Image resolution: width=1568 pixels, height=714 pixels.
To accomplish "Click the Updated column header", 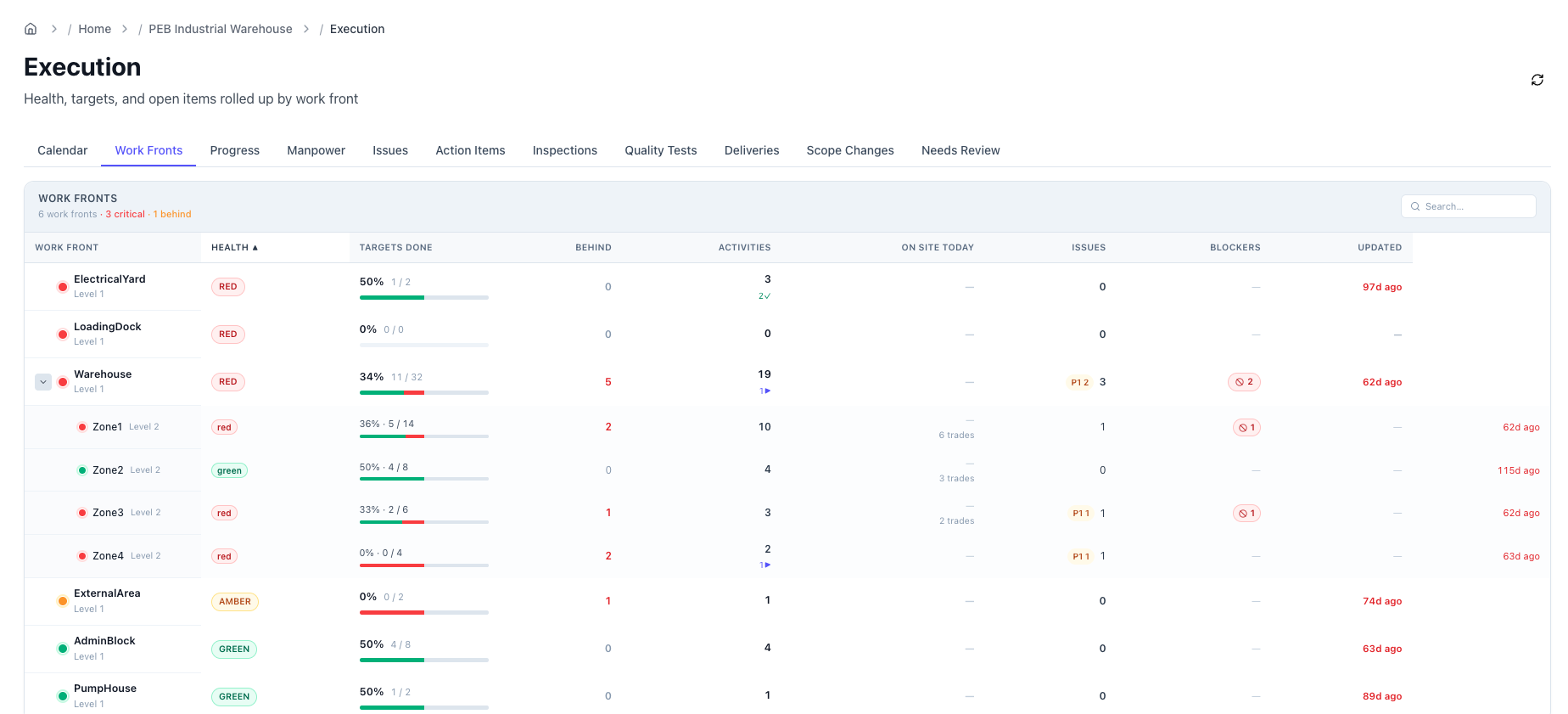I will pos(1380,248).
